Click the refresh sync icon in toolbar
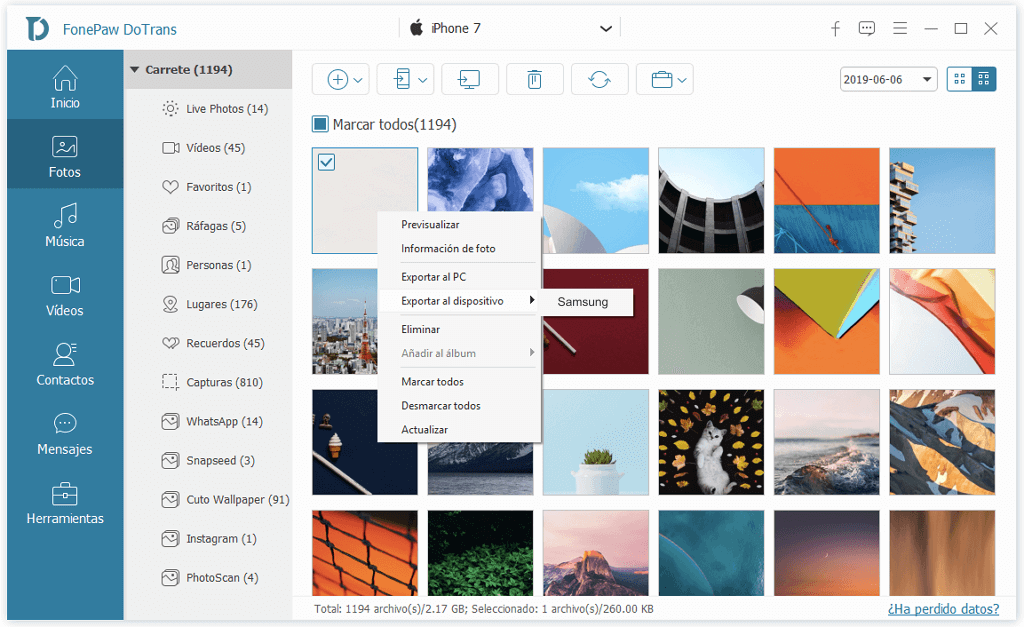This screenshot has width=1024, height=627. (599, 80)
